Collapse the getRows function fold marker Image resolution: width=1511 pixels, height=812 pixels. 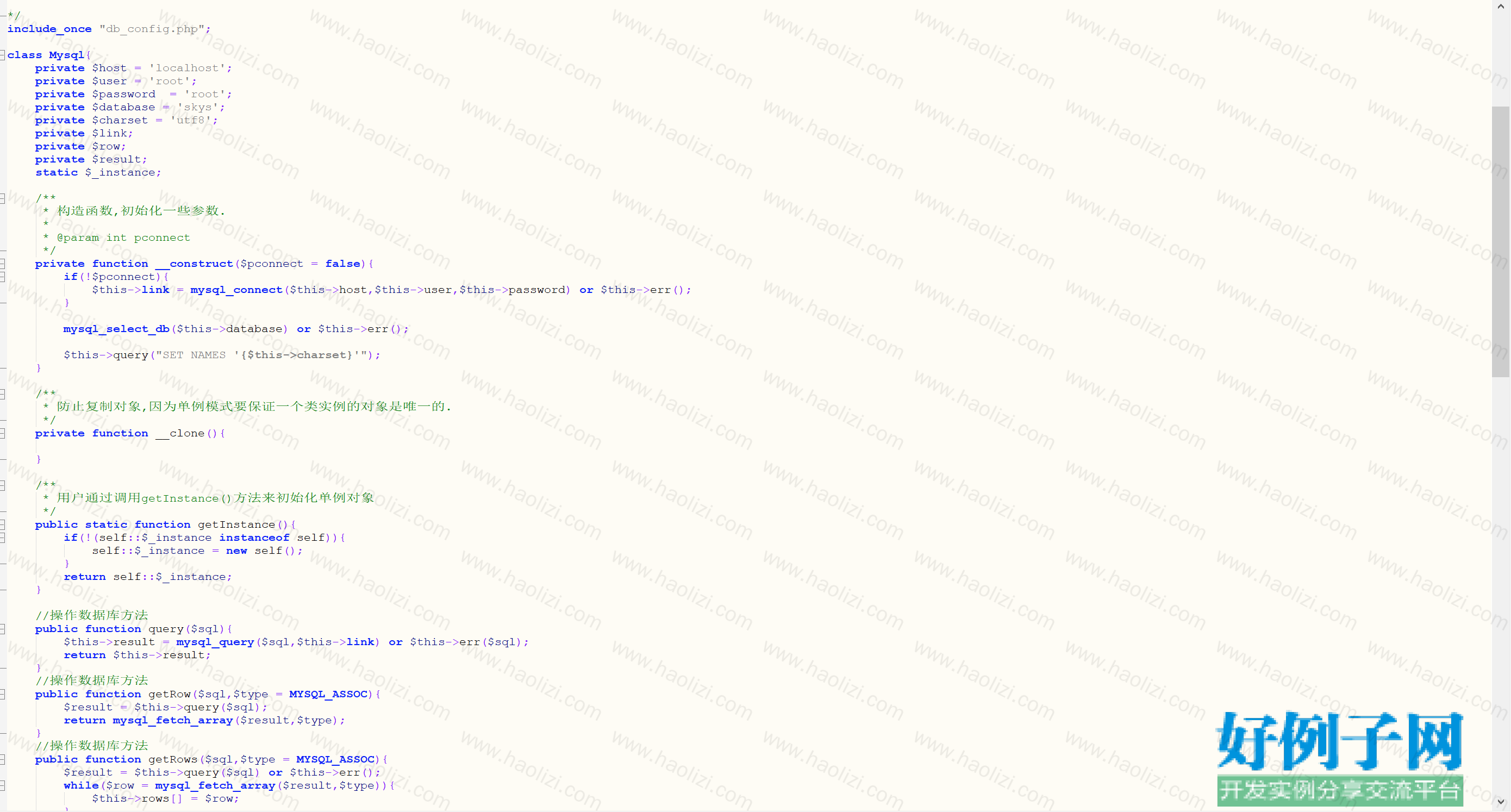point(2,759)
